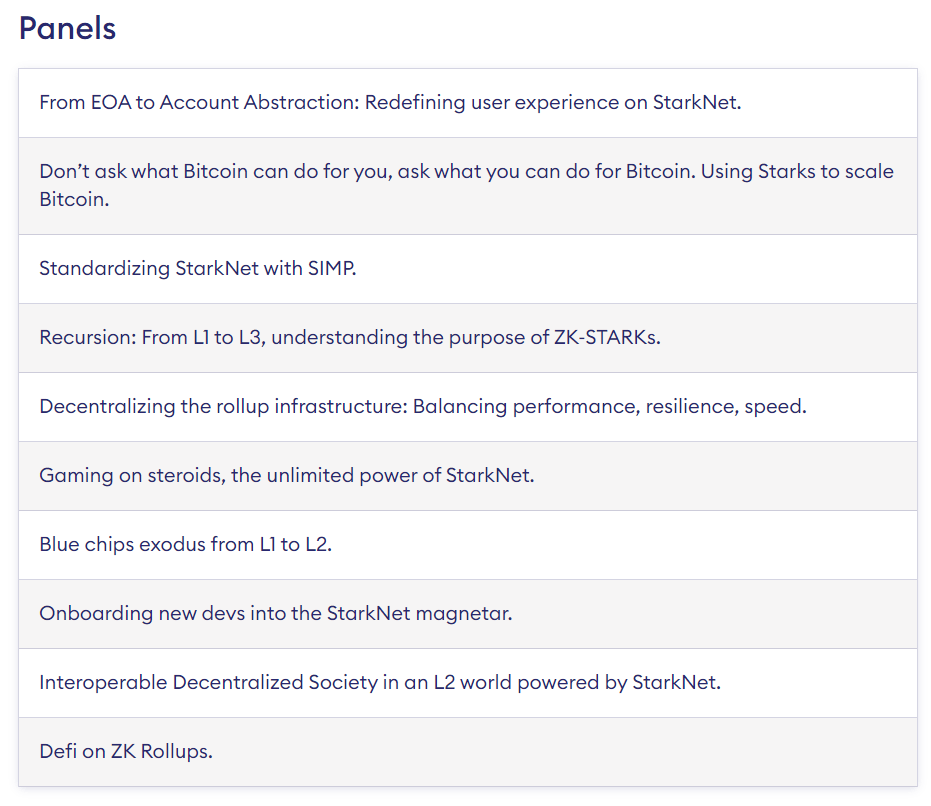Viewport: 931px width, 806px height.
Task: Open the Using Starks to scale Bitcoin row
Action: [x=468, y=186]
